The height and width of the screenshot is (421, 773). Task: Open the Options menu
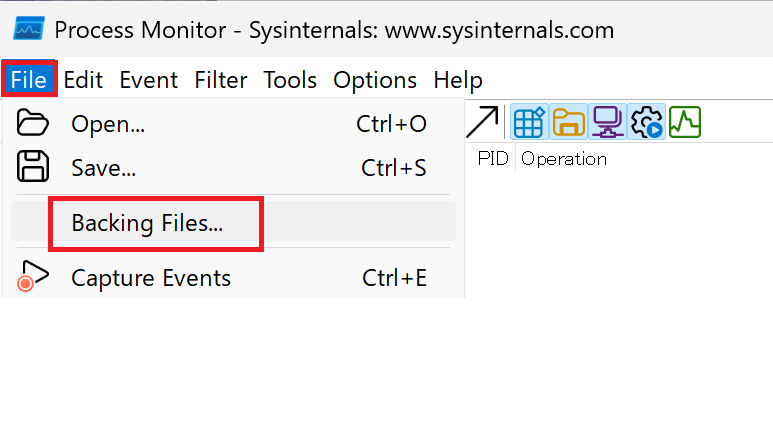point(375,80)
